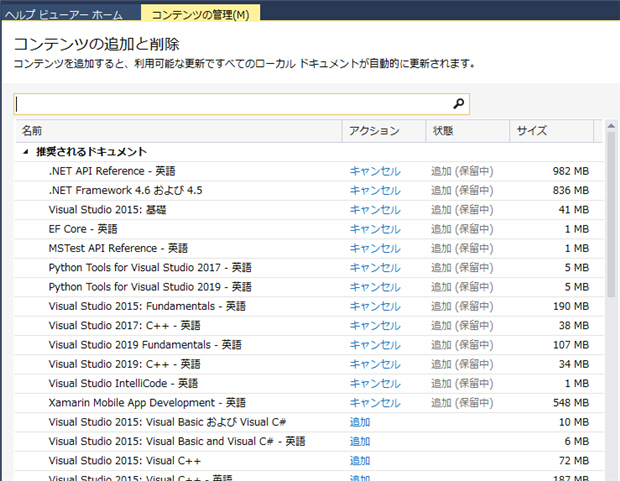Select Visual Studio 2015: Visual C++ name
Screen dimensions: 620x481
pyautogui.click(x=125, y=461)
